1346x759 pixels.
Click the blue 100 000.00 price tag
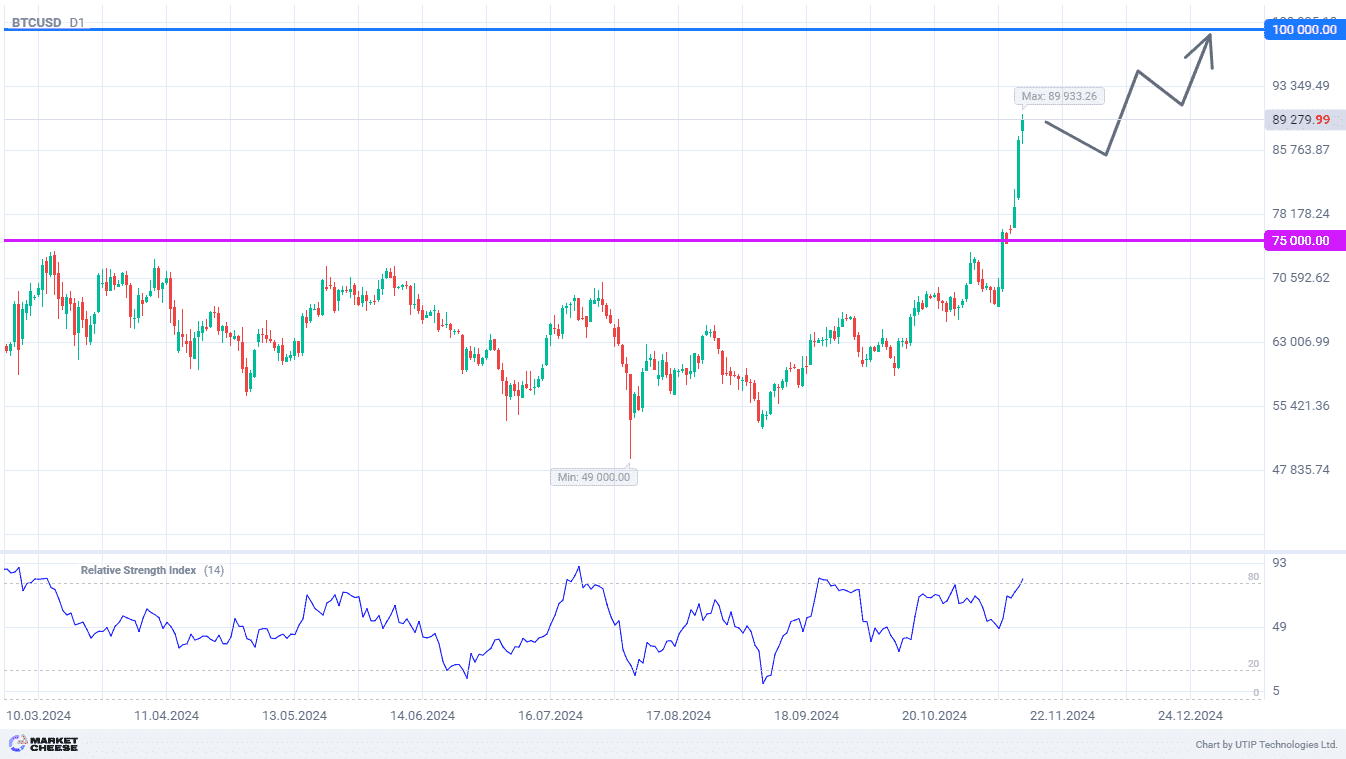tap(1304, 30)
